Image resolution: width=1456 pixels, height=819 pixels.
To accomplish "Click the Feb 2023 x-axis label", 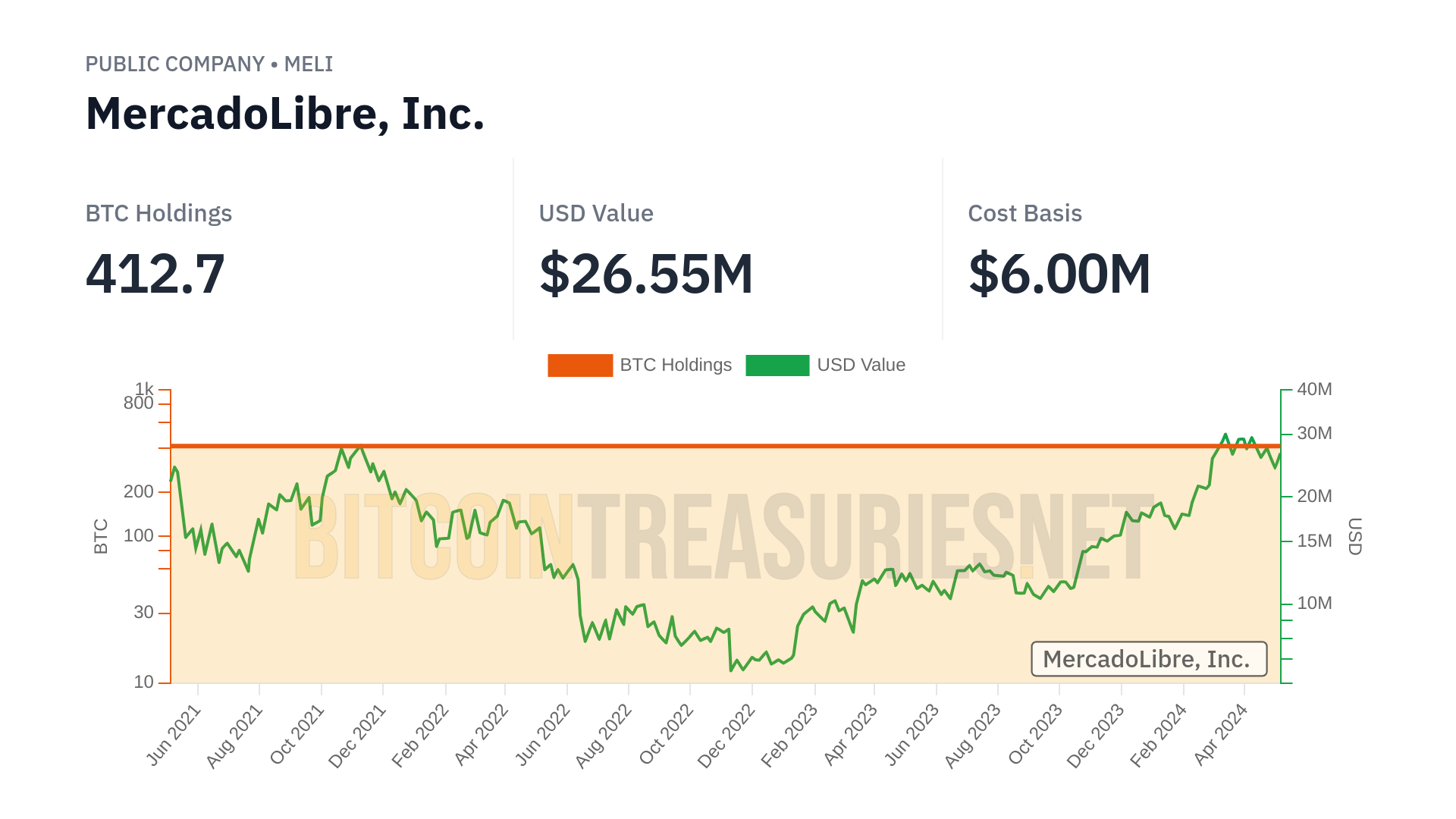I will (789, 736).
